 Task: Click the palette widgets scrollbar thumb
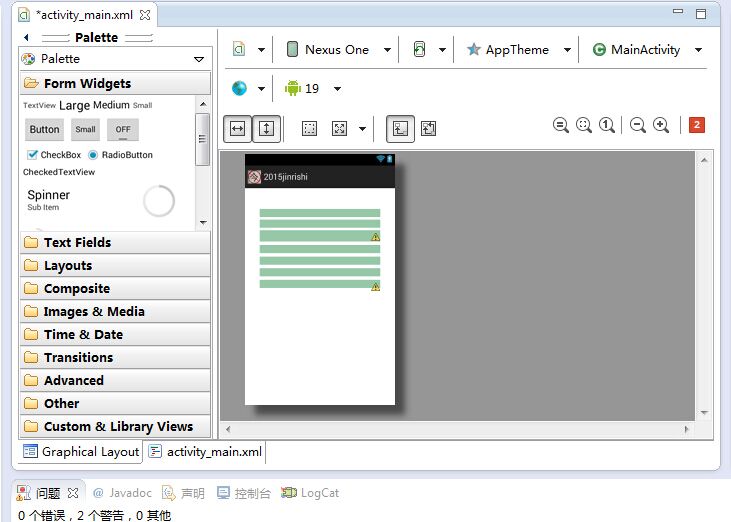point(202,139)
